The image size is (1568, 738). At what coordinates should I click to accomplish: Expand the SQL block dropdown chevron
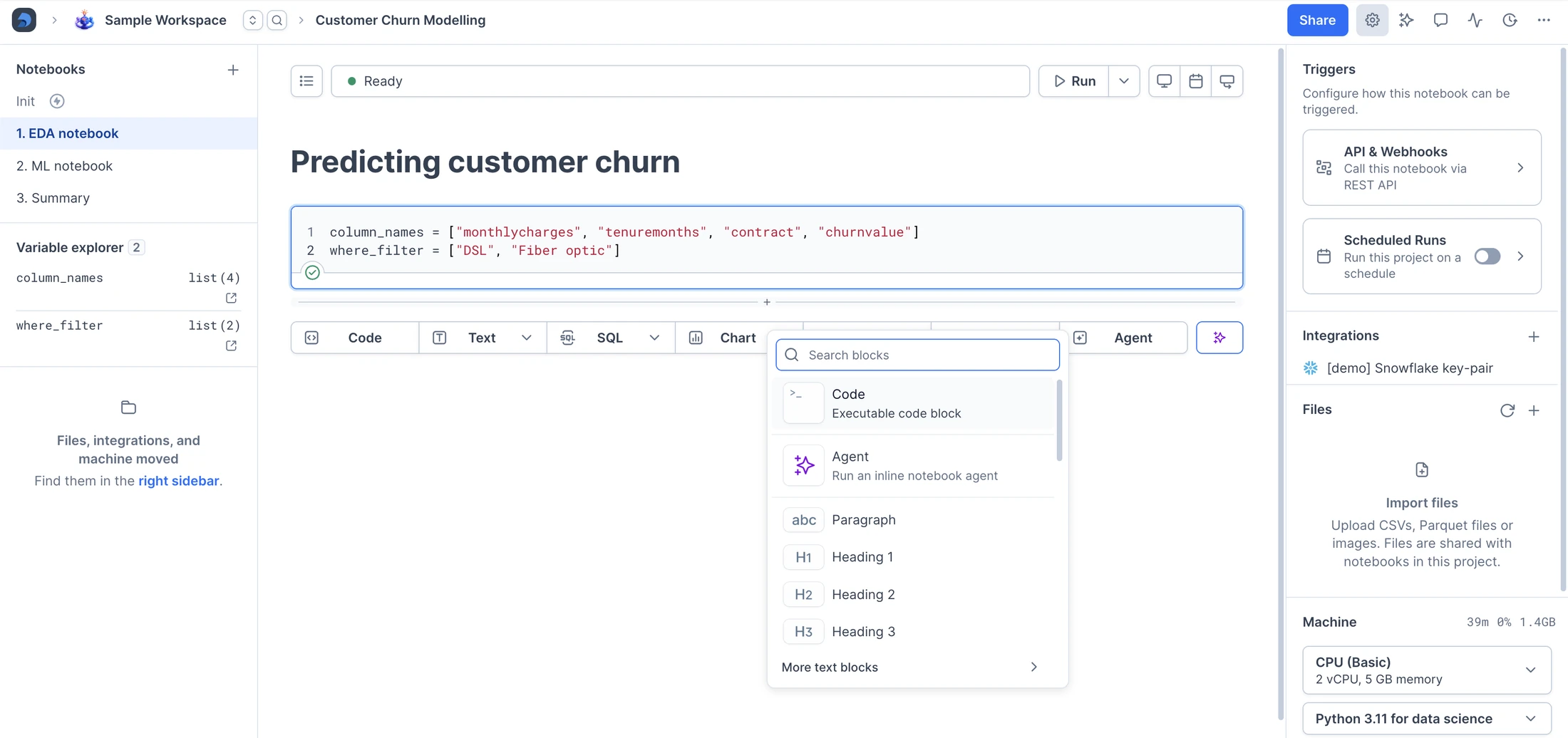coord(654,338)
